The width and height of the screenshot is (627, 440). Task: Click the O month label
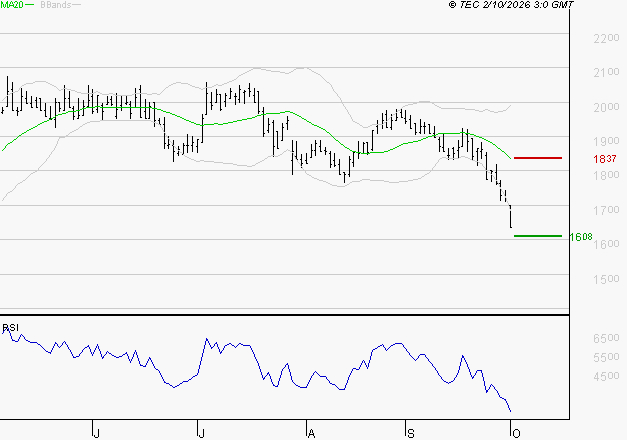click(516, 433)
